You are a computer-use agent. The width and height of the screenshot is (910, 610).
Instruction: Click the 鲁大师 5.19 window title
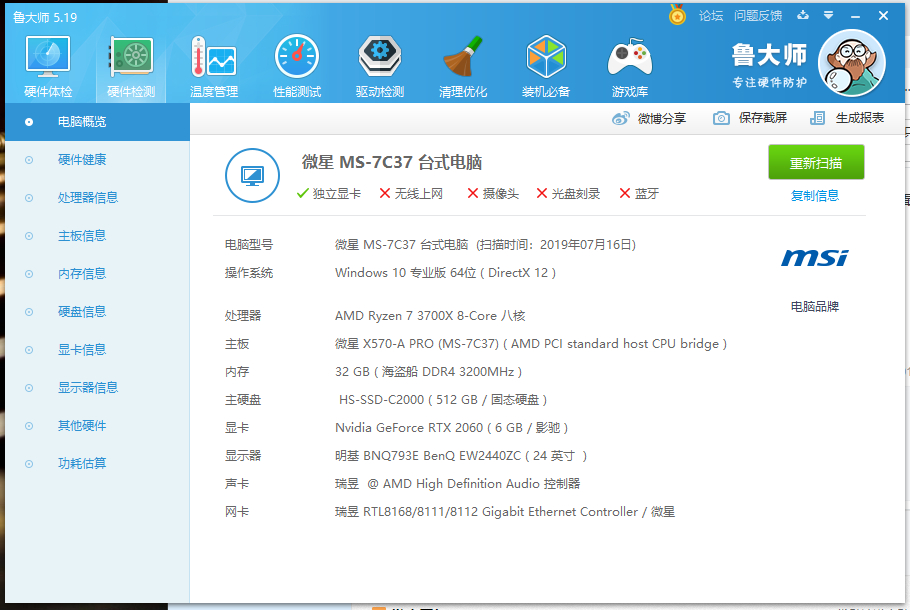45,17
